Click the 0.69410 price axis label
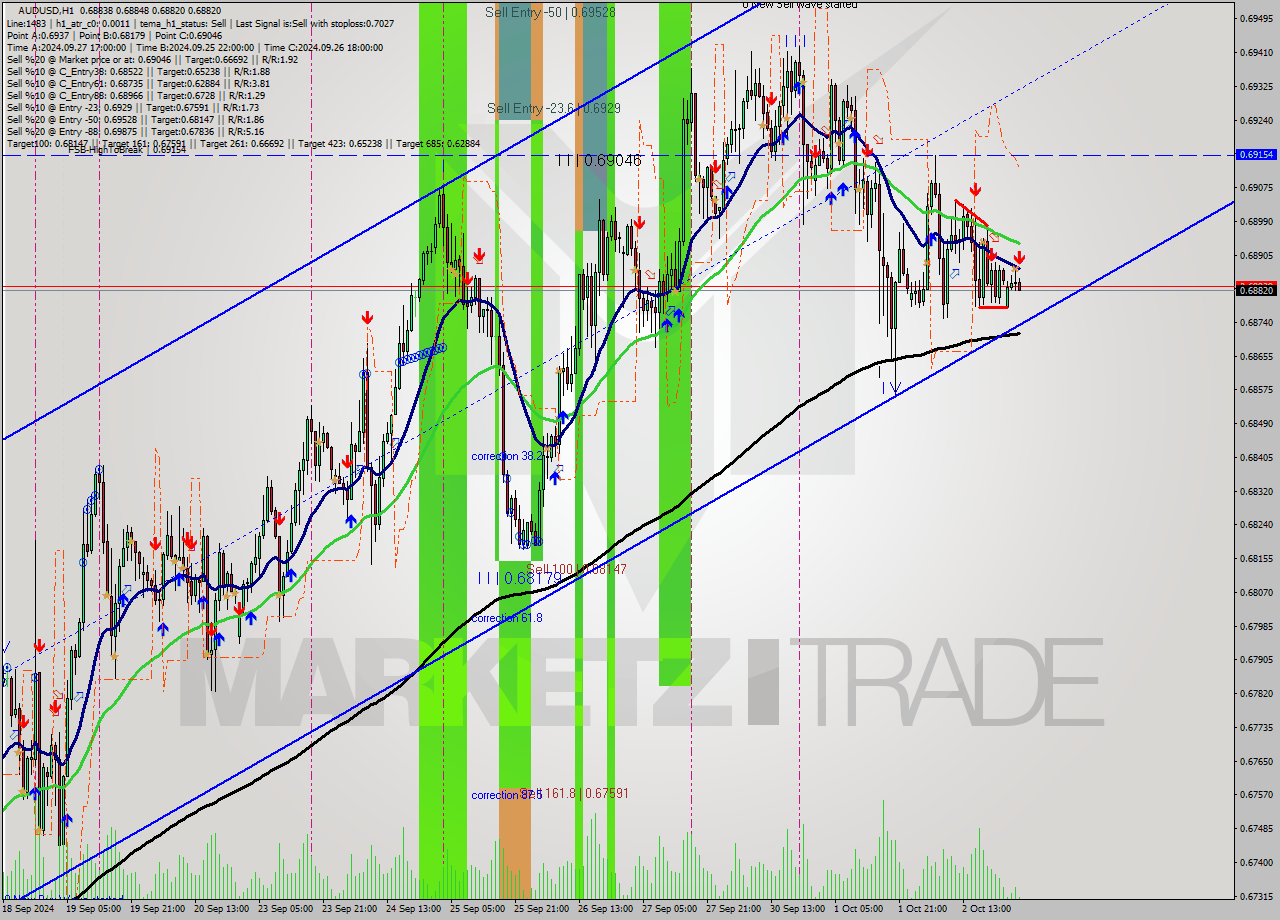This screenshot has width=1280, height=920. tap(1256, 52)
